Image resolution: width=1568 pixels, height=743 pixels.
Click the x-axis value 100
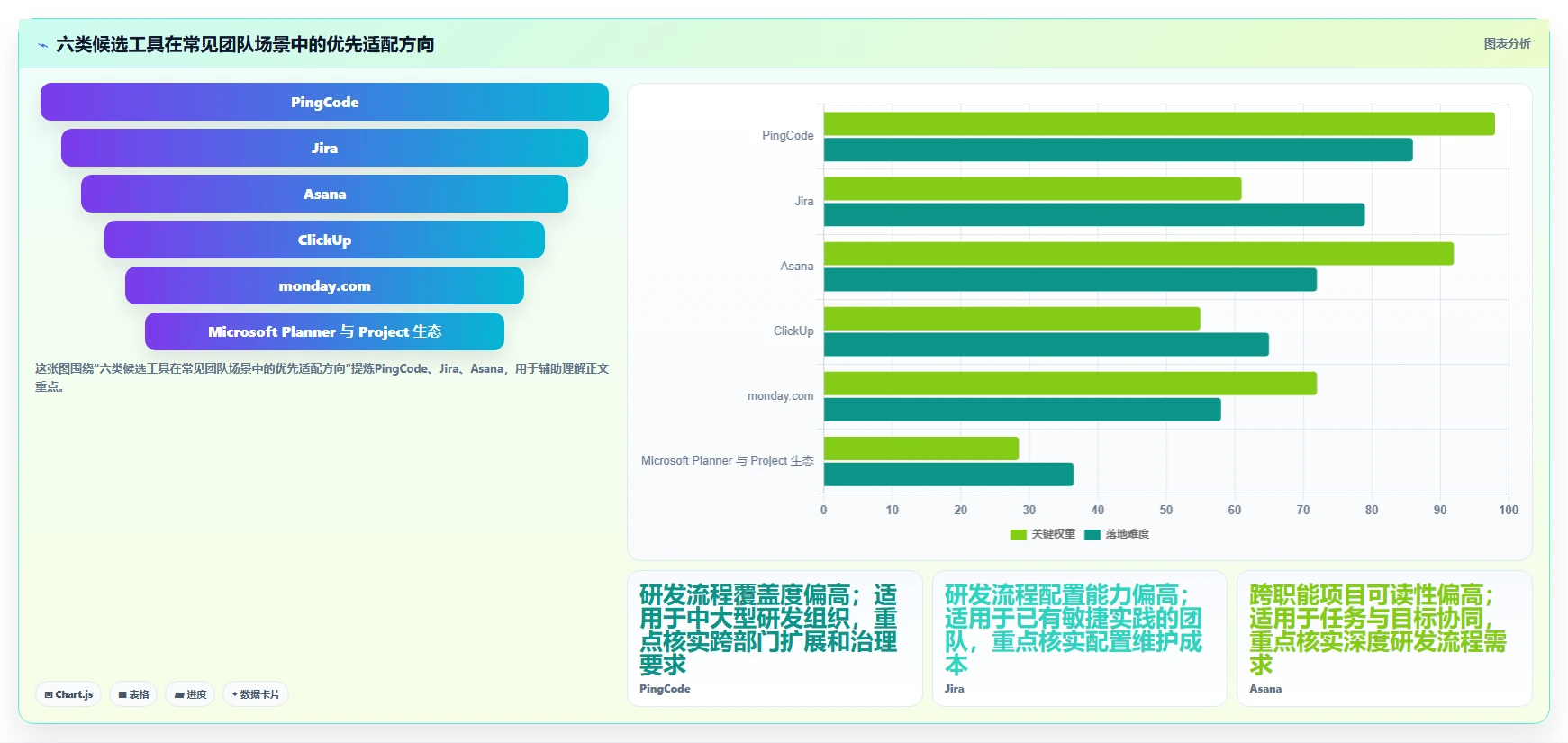coord(1508,510)
